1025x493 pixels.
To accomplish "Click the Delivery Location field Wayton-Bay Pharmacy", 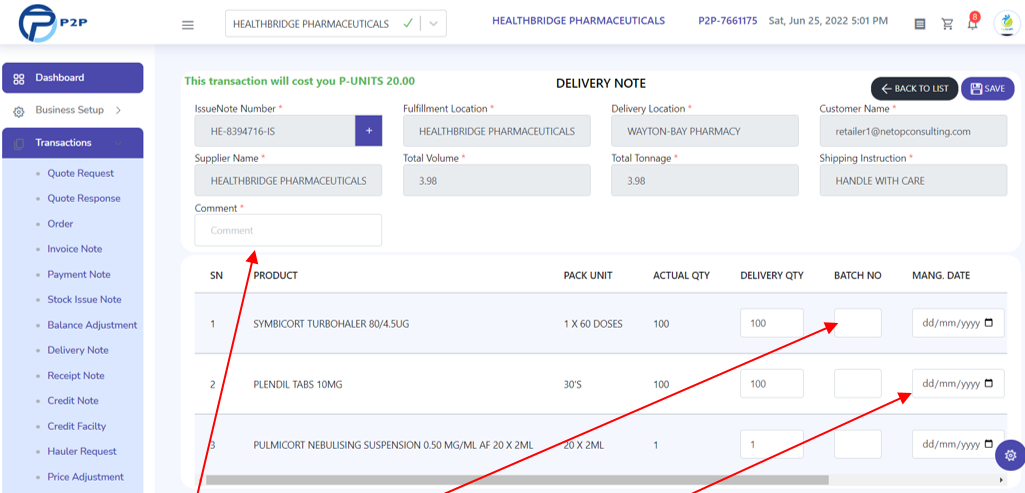I will point(705,131).
